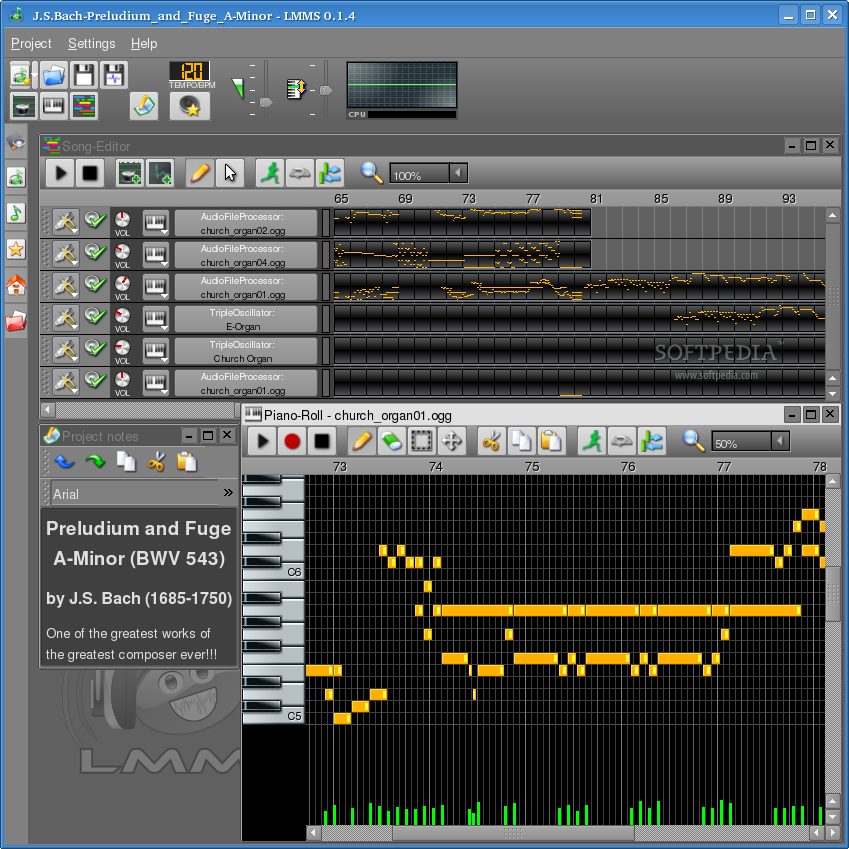The width and height of the screenshot is (849, 849).
Task: Open AudioFileProcessor church_organ02.ogg instrument button
Action: [246, 223]
